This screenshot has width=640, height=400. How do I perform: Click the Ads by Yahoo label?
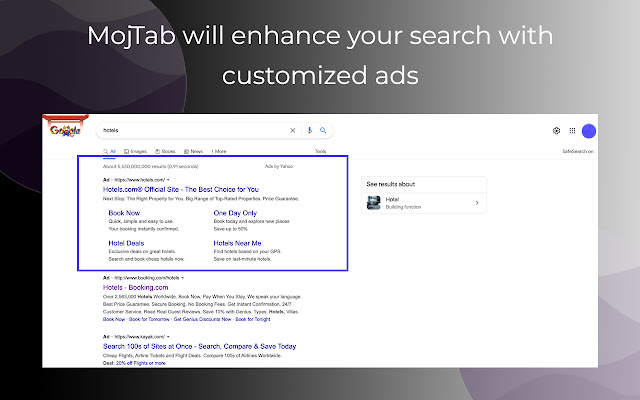pyautogui.click(x=279, y=167)
